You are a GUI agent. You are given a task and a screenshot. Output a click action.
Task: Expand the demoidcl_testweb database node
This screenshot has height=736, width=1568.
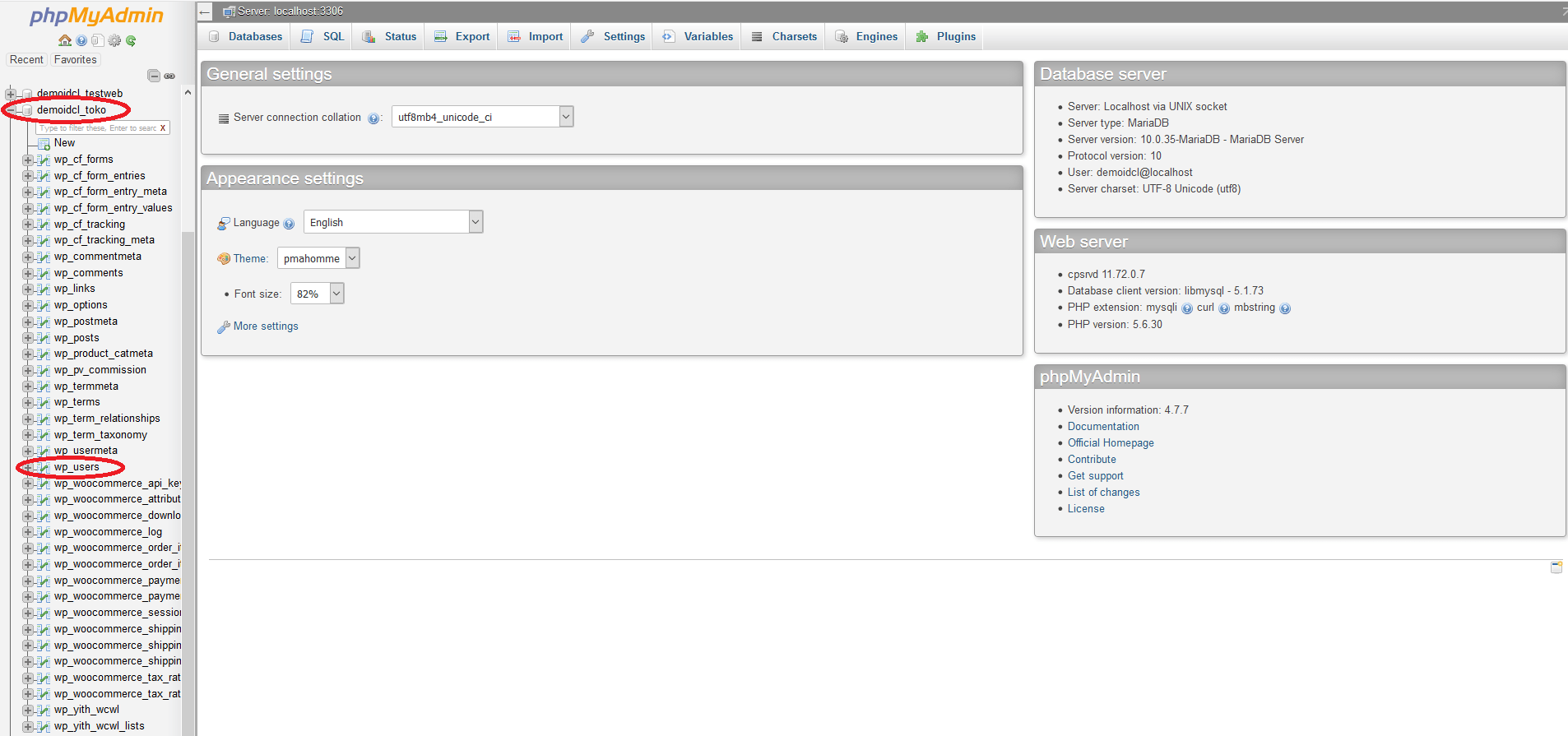point(11,94)
